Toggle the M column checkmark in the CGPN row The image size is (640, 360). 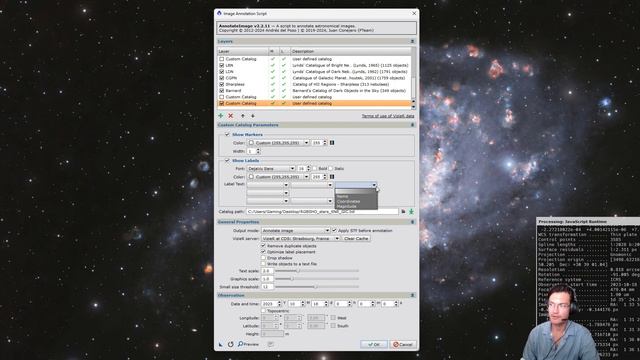click(273, 78)
